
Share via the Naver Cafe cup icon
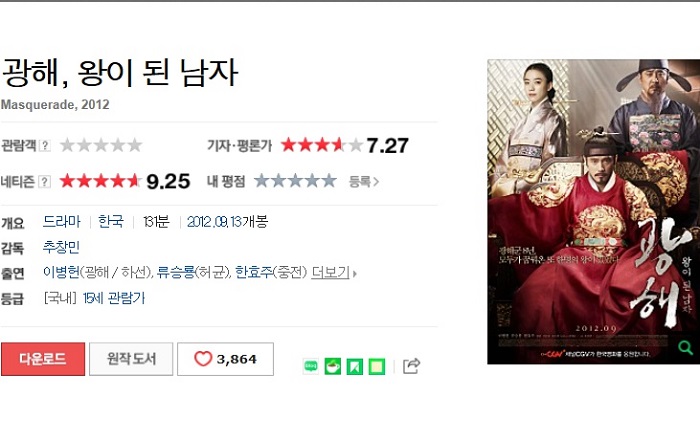(333, 366)
